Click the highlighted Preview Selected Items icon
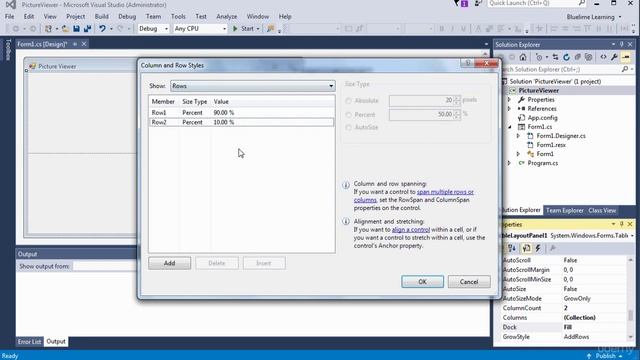This screenshot has width=640, height=360. [x=625, y=57]
